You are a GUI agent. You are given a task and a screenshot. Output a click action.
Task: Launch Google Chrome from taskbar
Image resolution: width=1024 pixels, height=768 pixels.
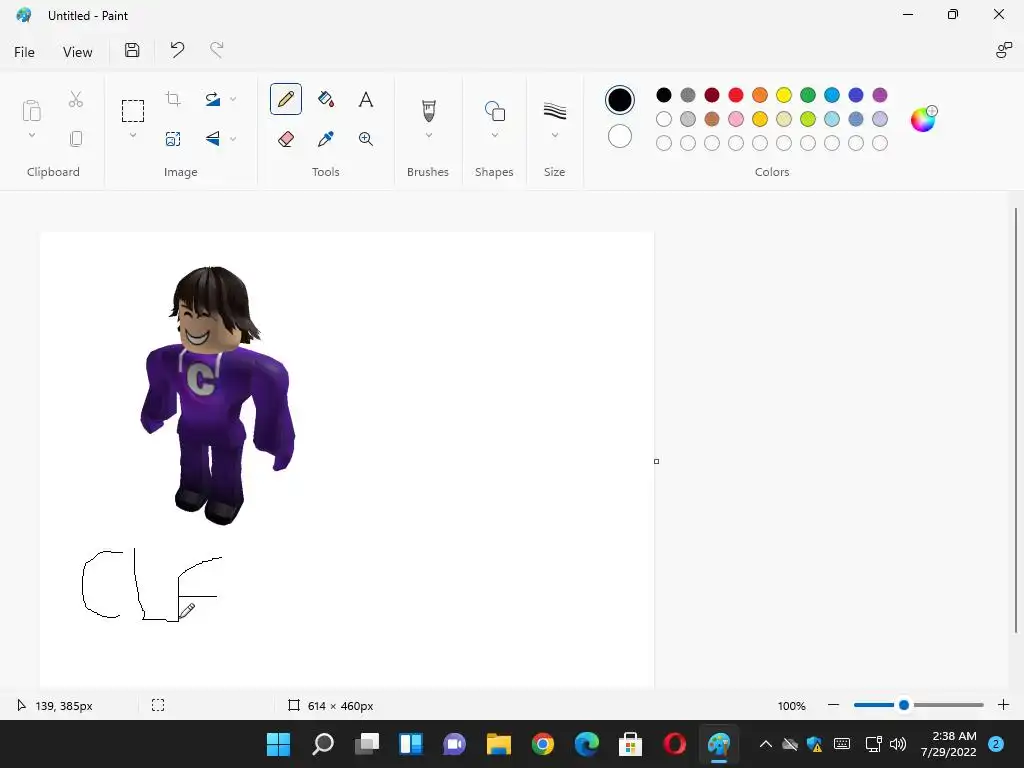543,744
